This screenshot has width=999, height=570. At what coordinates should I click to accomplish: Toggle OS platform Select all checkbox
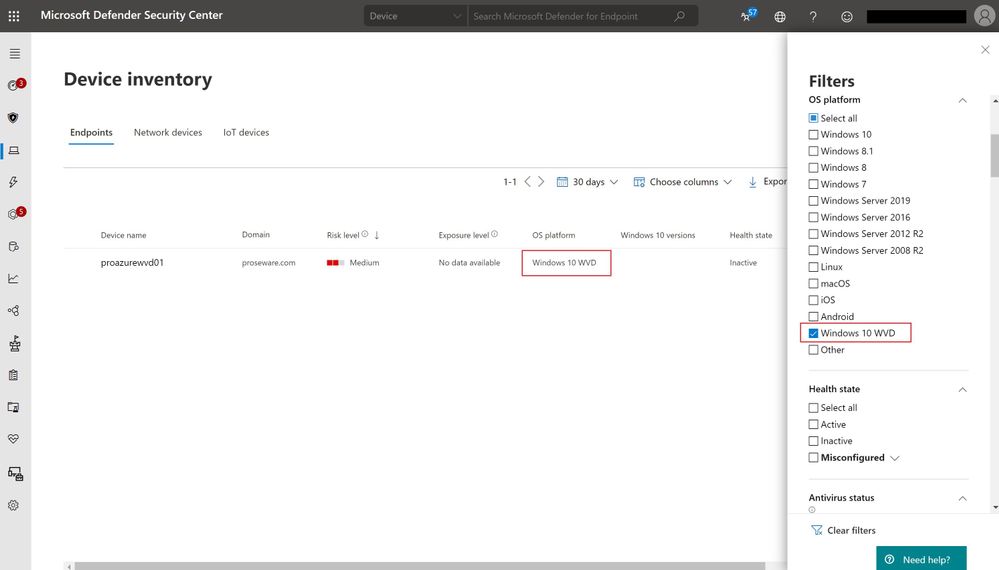click(x=813, y=118)
